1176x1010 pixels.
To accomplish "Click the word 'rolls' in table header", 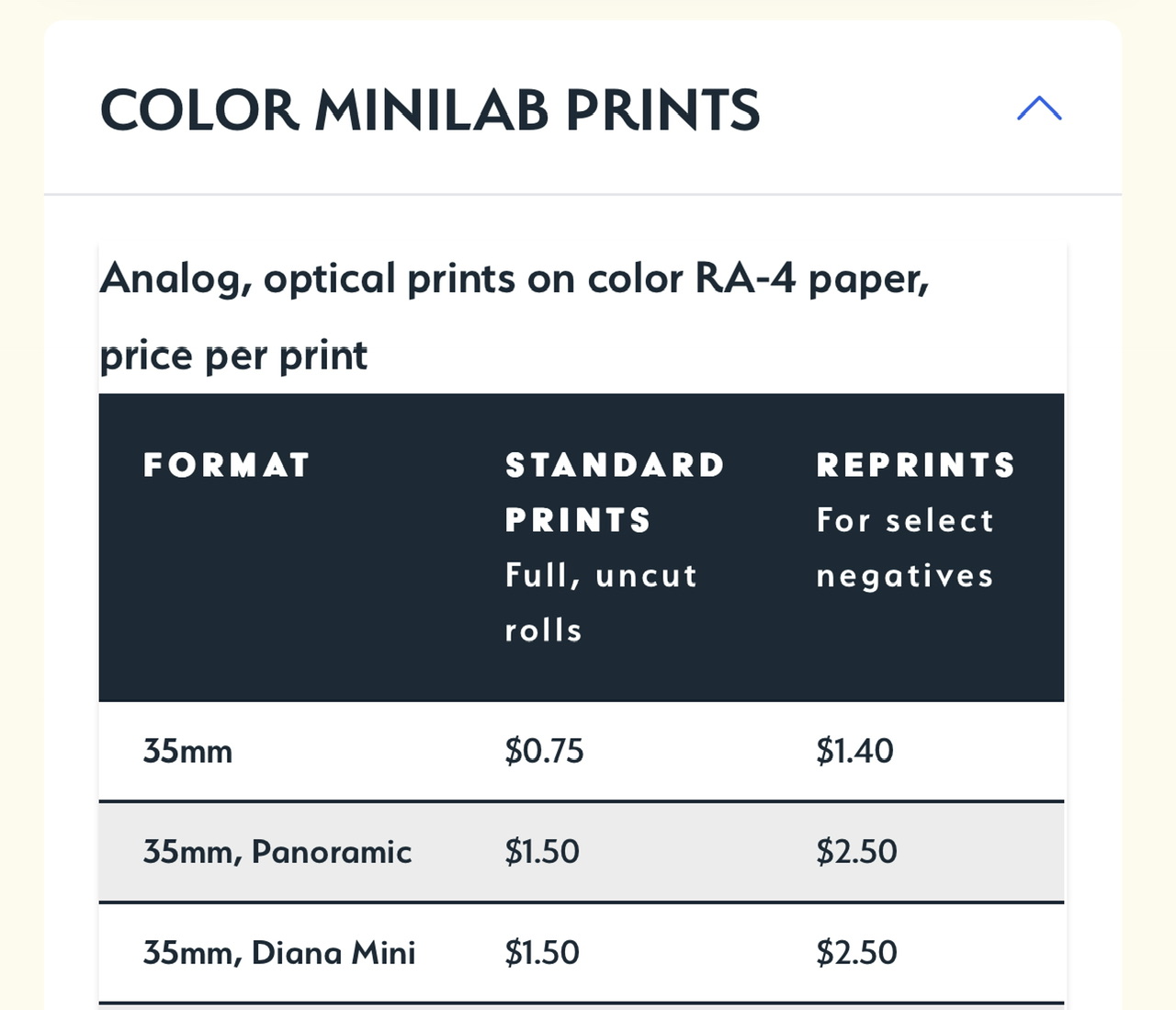I will (544, 630).
